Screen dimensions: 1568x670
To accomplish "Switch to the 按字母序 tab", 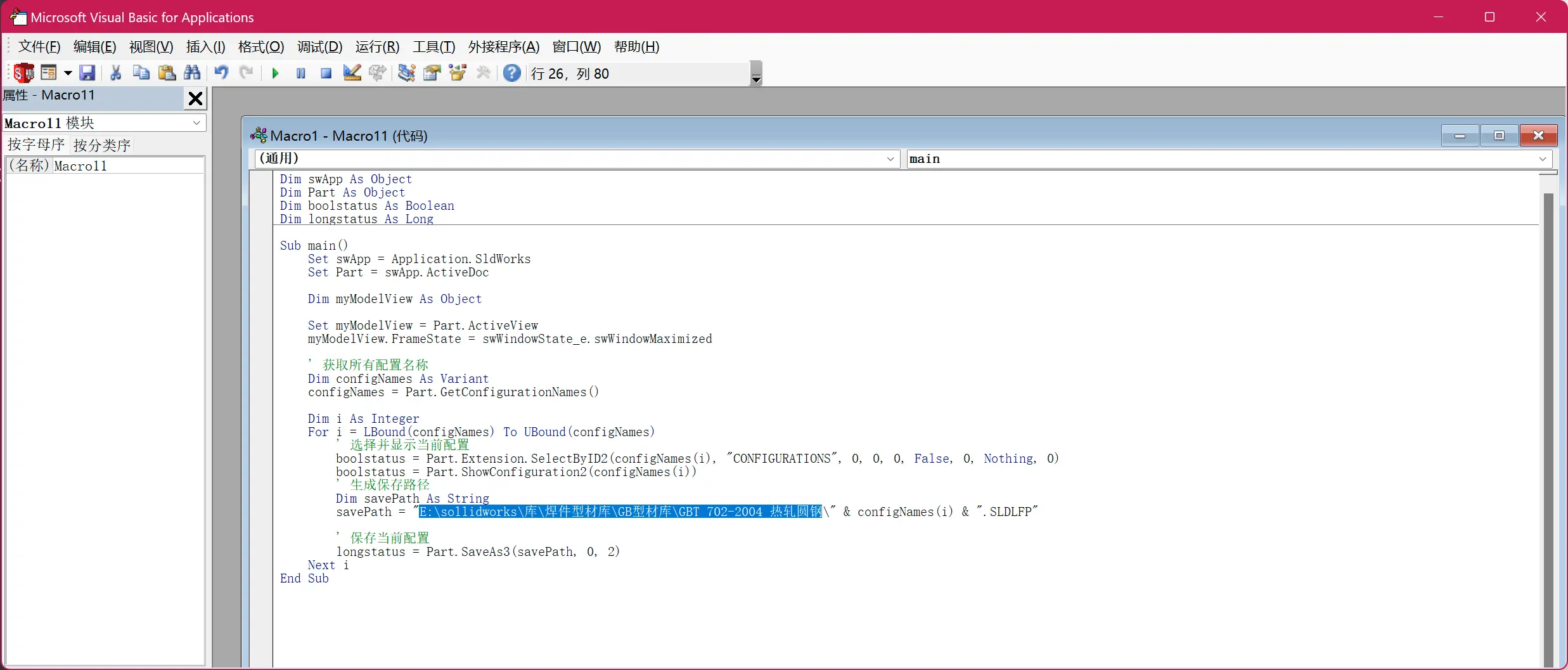I will point(36,145).
